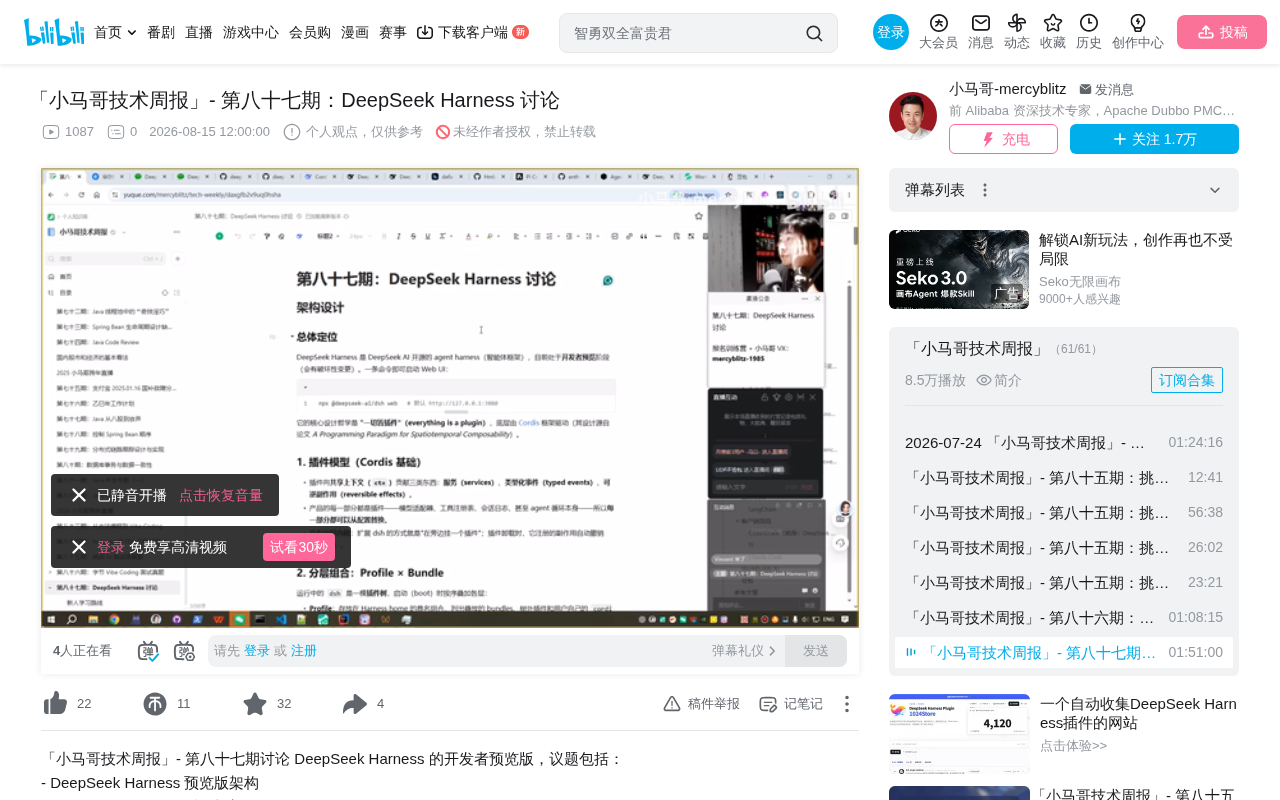Click the blue 登录 avatar button

[891, 32]
